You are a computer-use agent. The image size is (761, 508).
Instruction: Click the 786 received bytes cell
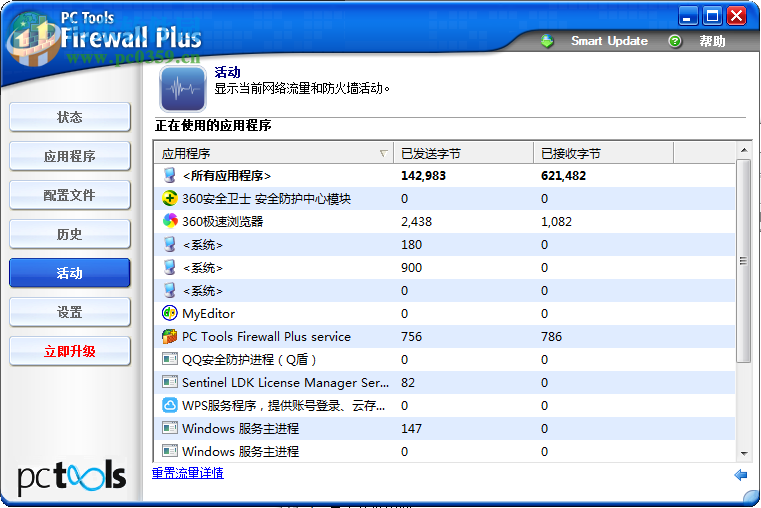(x=551, y=337)
